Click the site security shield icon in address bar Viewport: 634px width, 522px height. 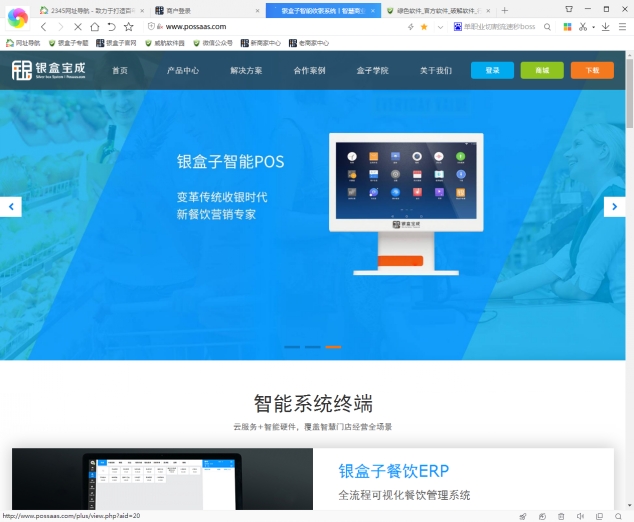[x=151, y=26]
